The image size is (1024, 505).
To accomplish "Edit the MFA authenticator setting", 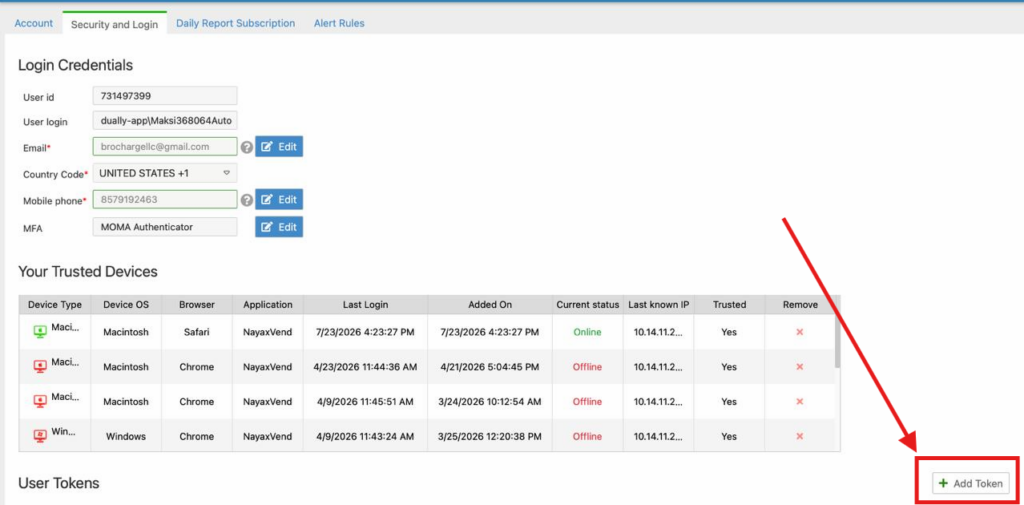I will pyautogui.click(x=279, y=227).
